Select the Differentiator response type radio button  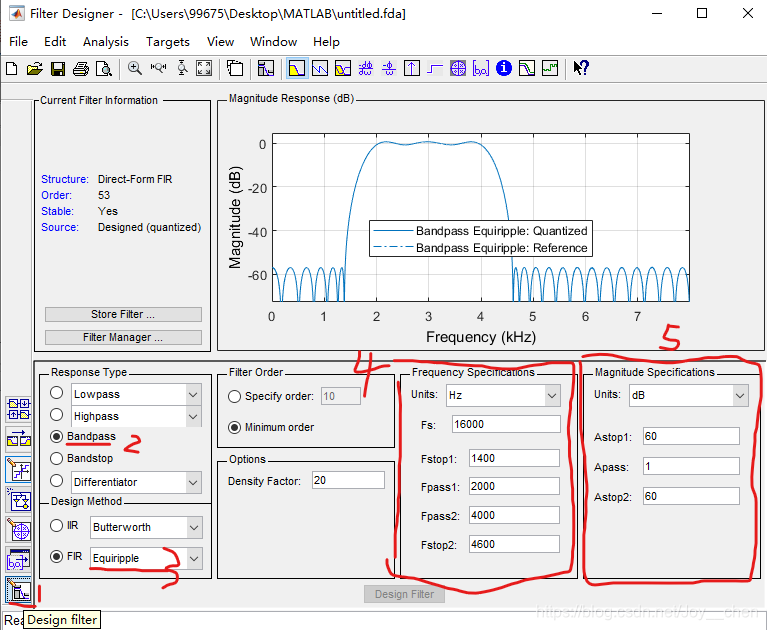[57, 481]
